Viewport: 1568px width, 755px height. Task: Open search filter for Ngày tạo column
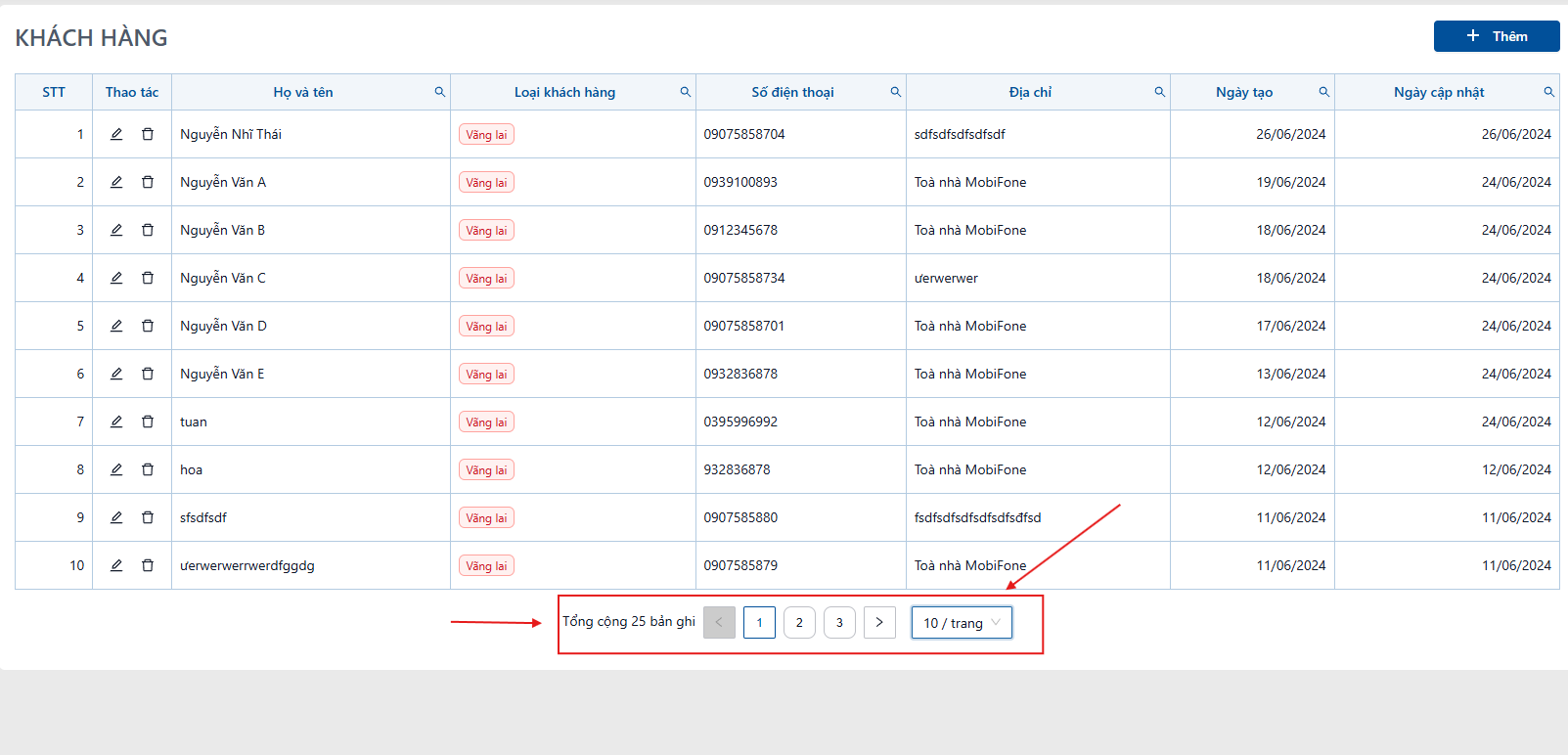point(1324,92)
